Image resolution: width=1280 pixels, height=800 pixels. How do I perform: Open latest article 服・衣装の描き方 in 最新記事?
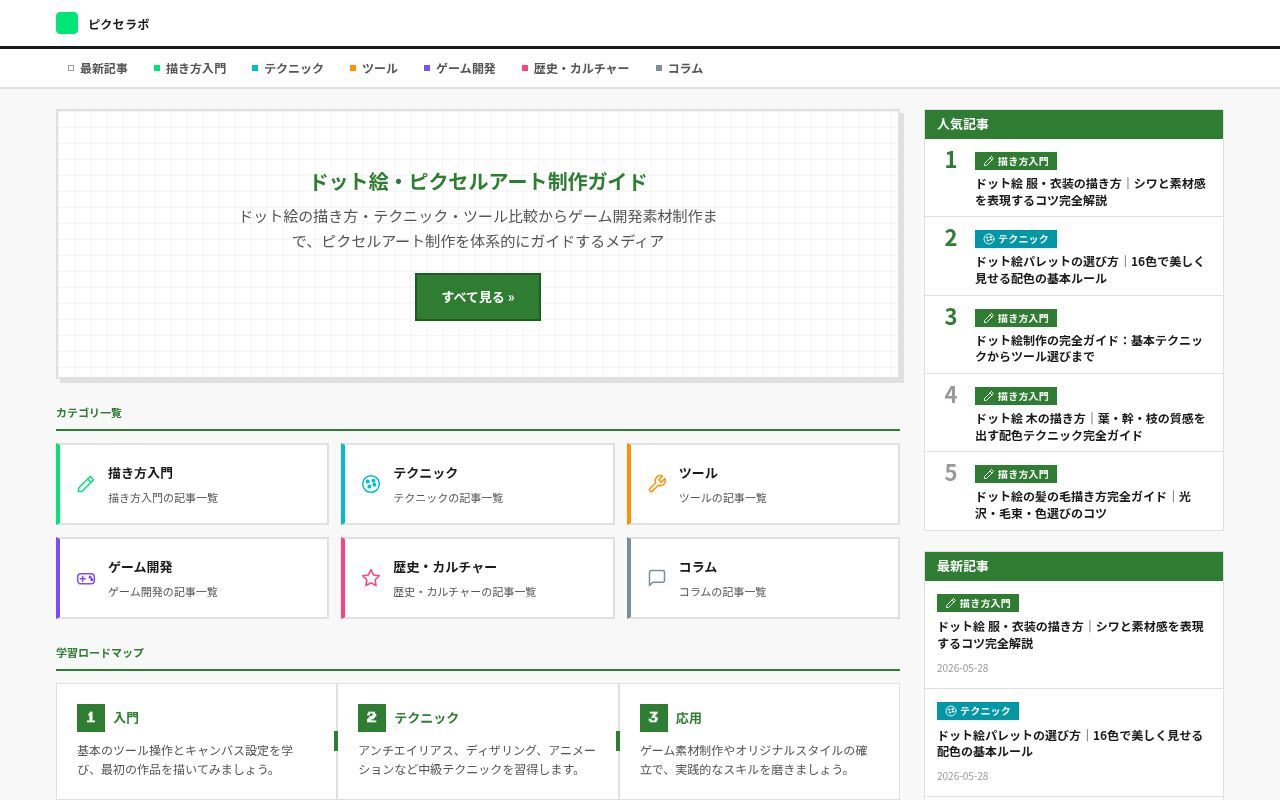(x=1070, y=635)
